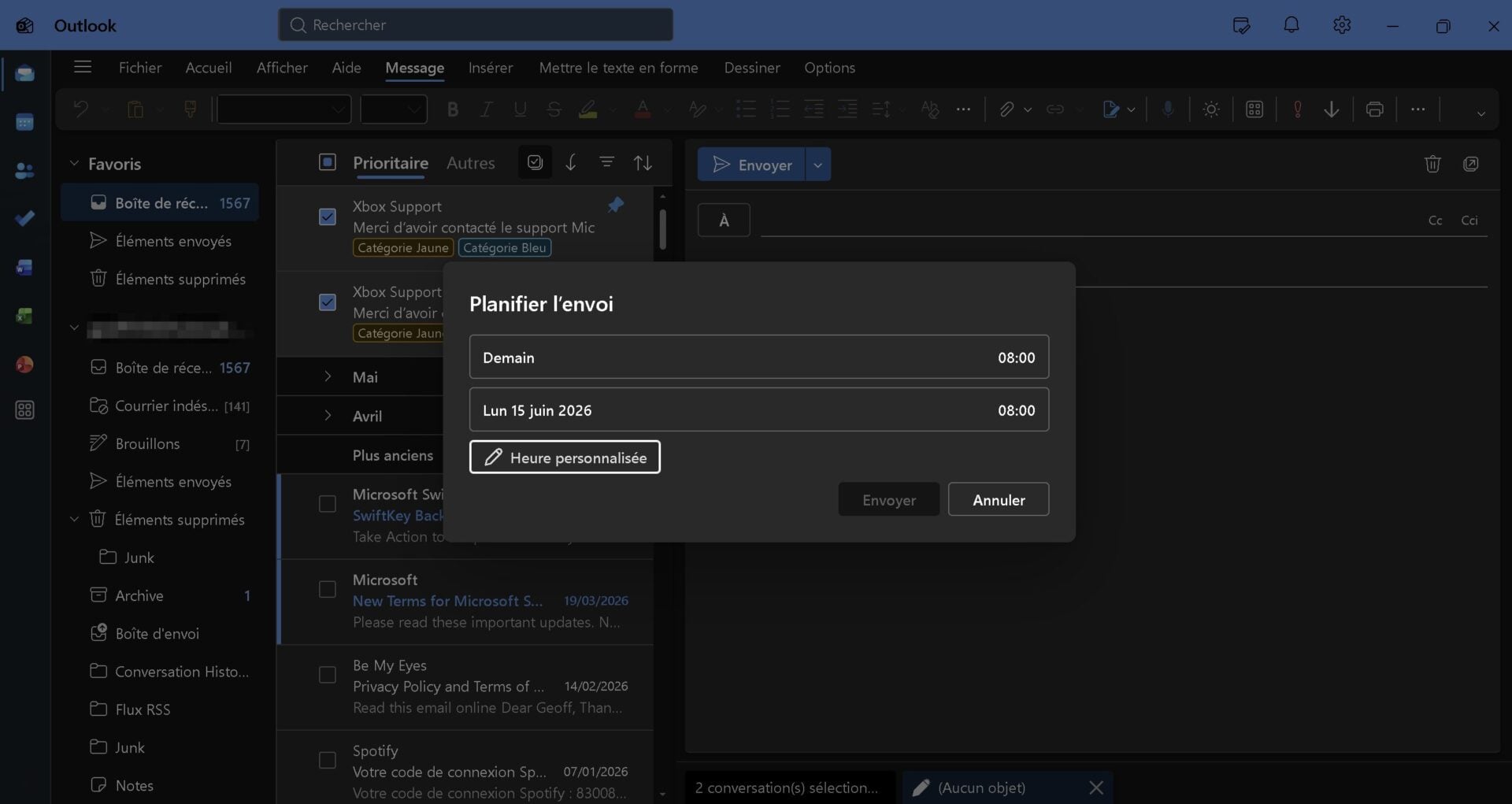Open the more apps grid icon

(24, 410)
